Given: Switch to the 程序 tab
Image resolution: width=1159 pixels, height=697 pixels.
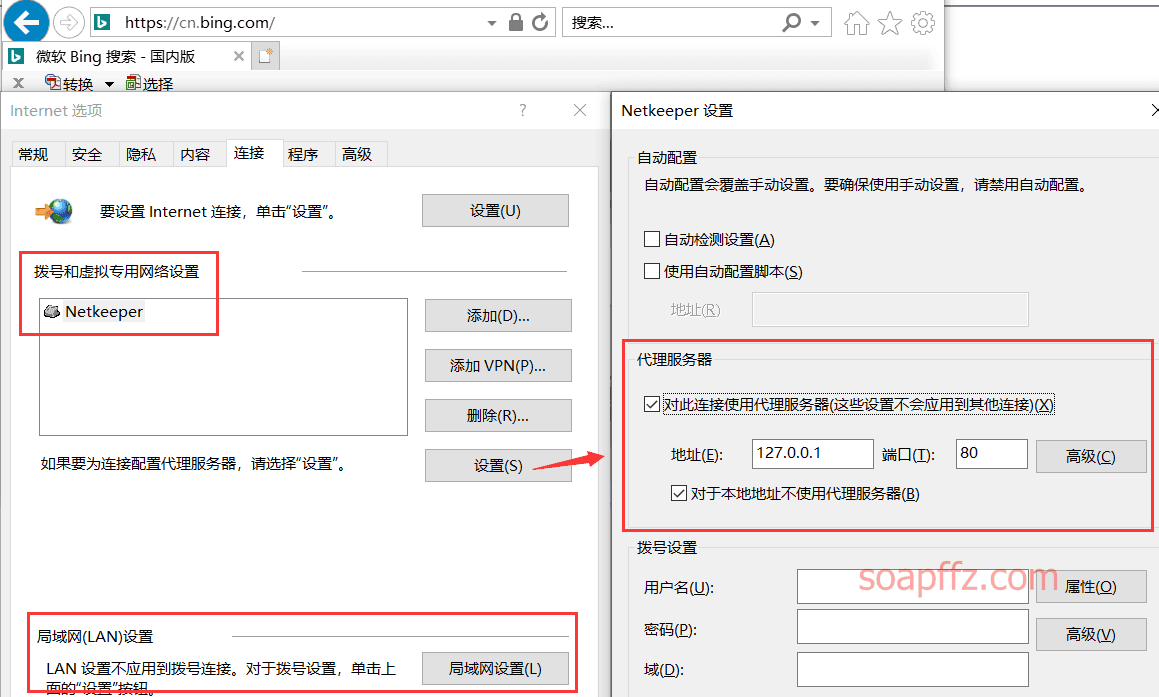Looking at the screenshot, I should tap(303, 154).
